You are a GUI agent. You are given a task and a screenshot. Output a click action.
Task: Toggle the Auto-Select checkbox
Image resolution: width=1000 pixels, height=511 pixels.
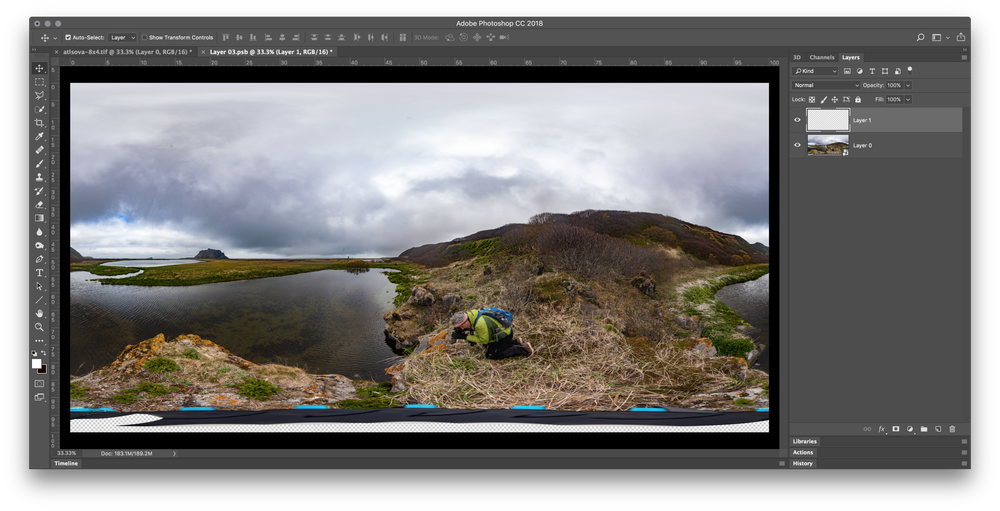[x=68, y=38]
